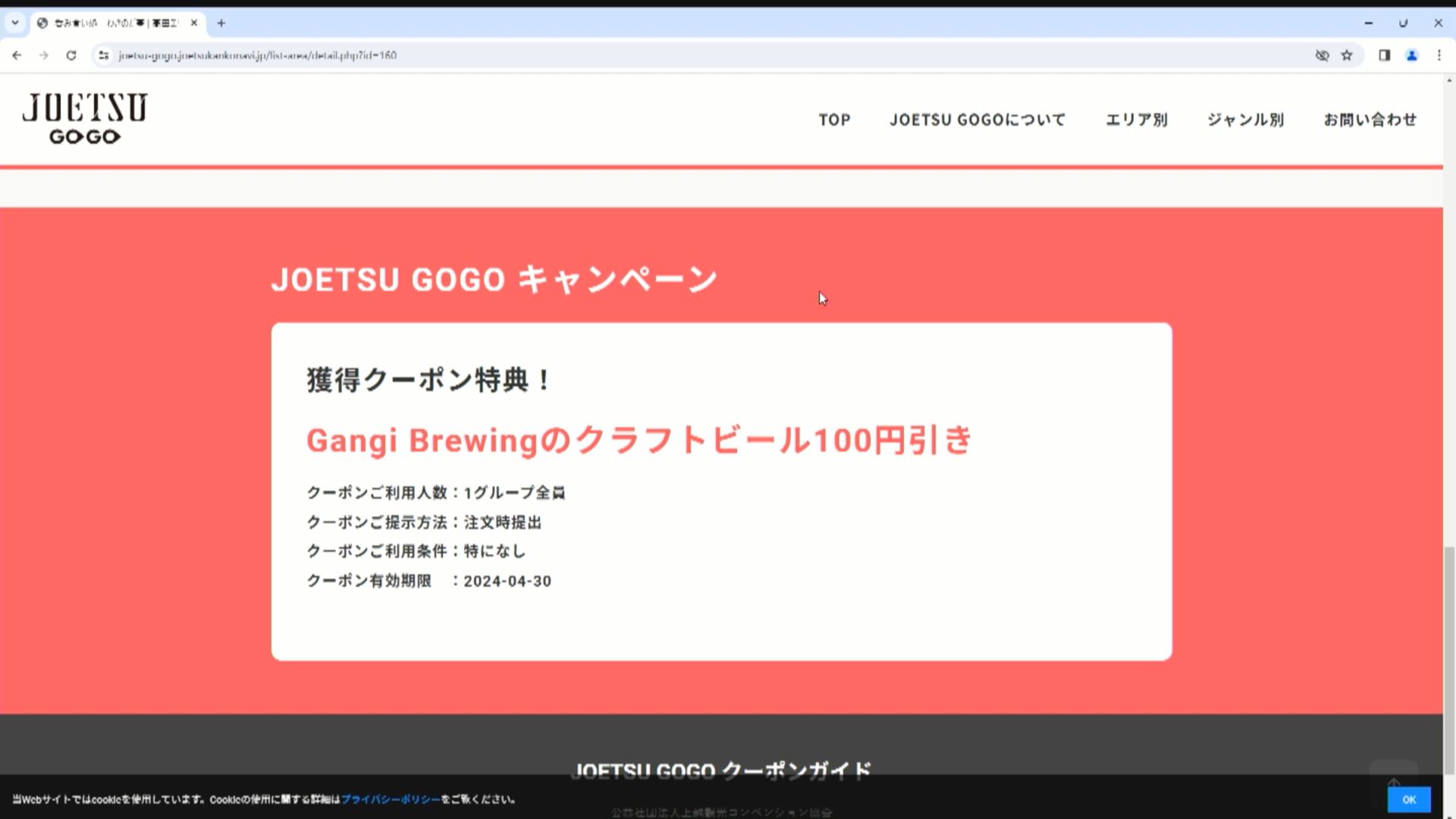Image resolution: width=1456 pixels, height=819 pixels.
Task: Click the page vertical scrollbar thumb
Action: tap(1449, 660)
